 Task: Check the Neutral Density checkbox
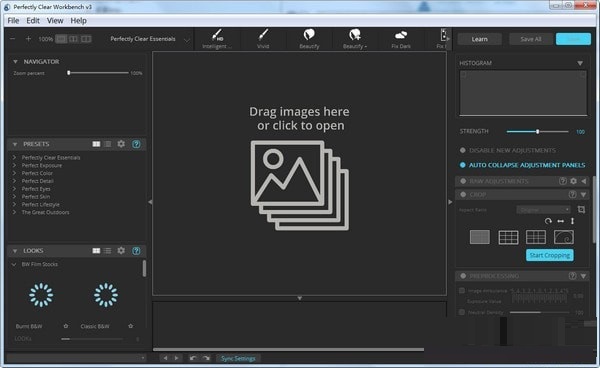[462, 312]
